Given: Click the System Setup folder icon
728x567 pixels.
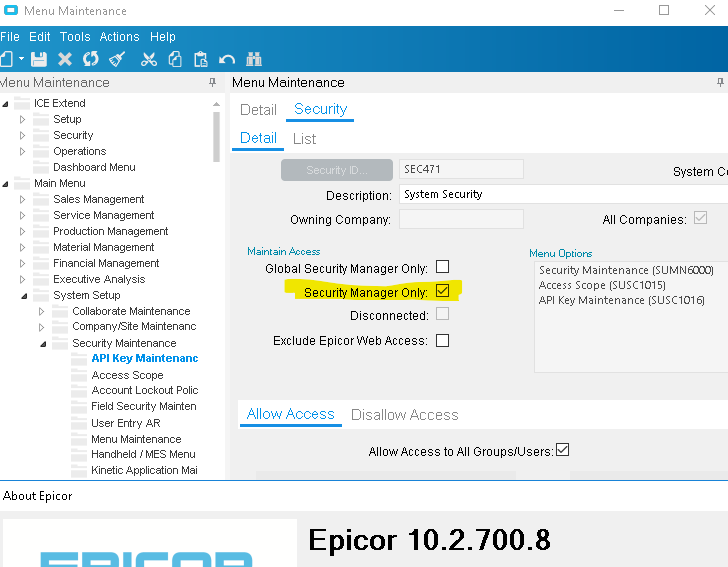Looking at the screenshot, I should [x=41, y=295].
